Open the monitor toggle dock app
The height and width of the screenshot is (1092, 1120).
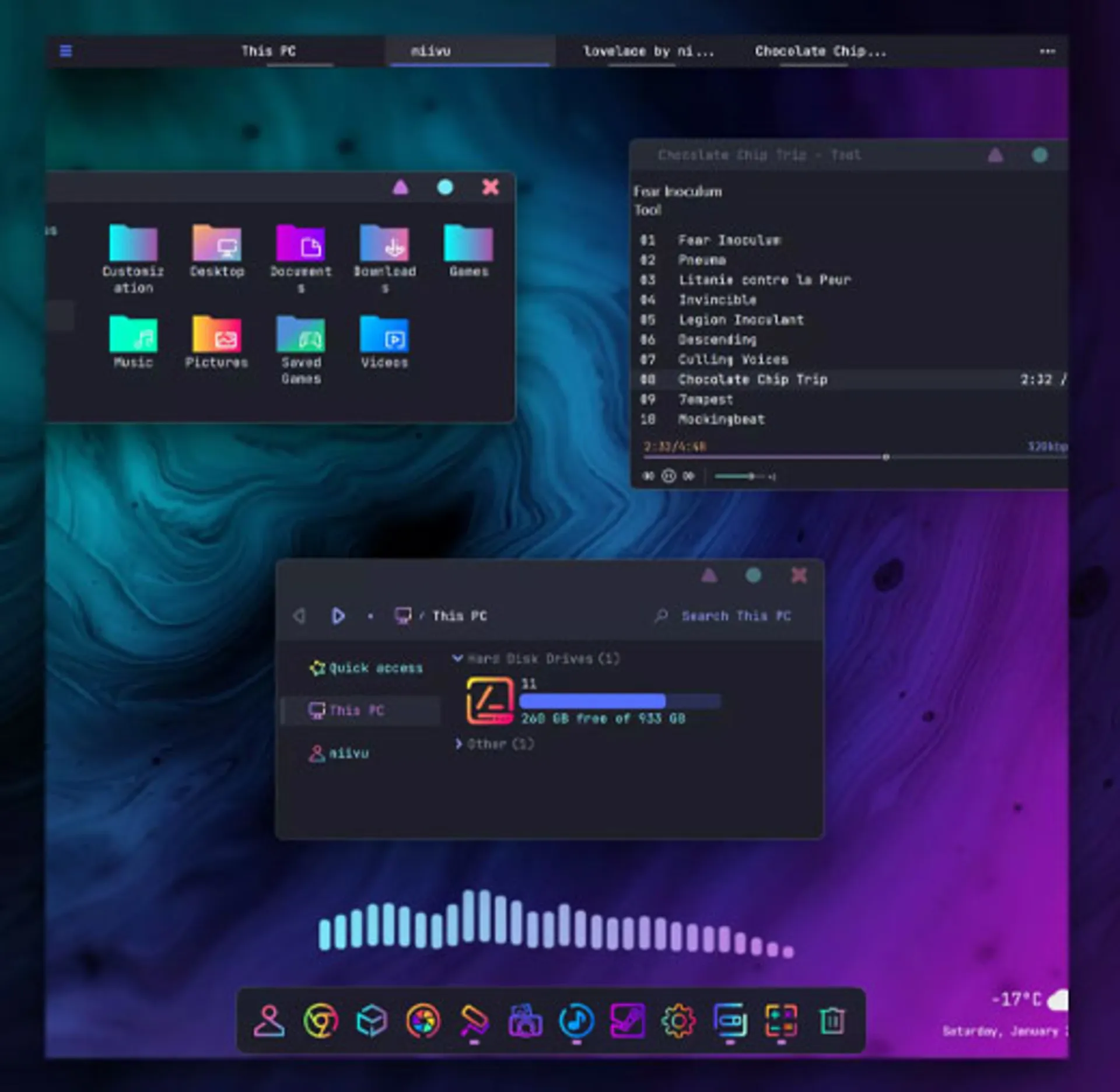[x=730, y=1021]
